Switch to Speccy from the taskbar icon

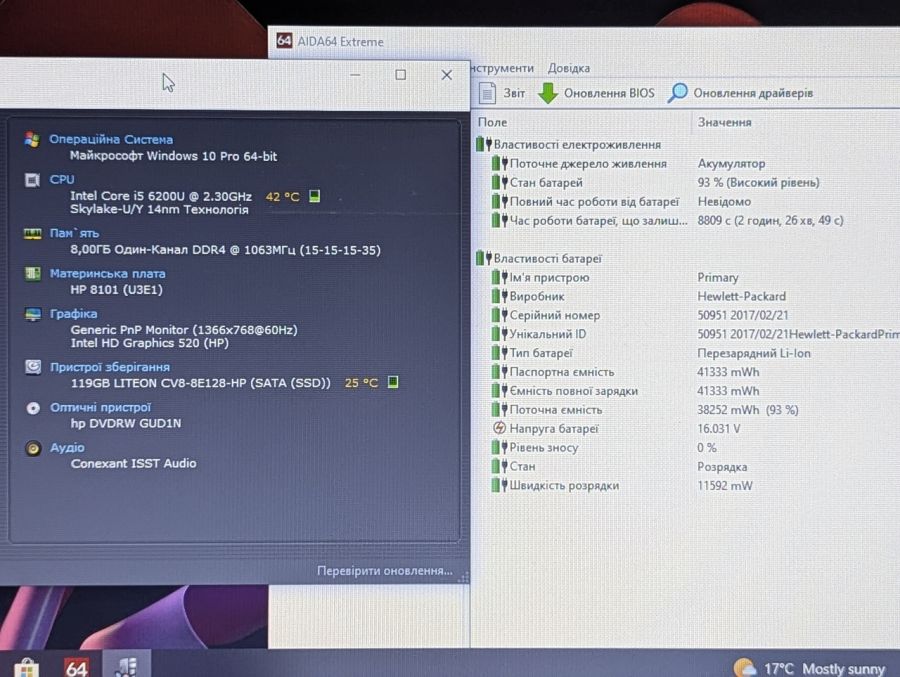[126, 667]
